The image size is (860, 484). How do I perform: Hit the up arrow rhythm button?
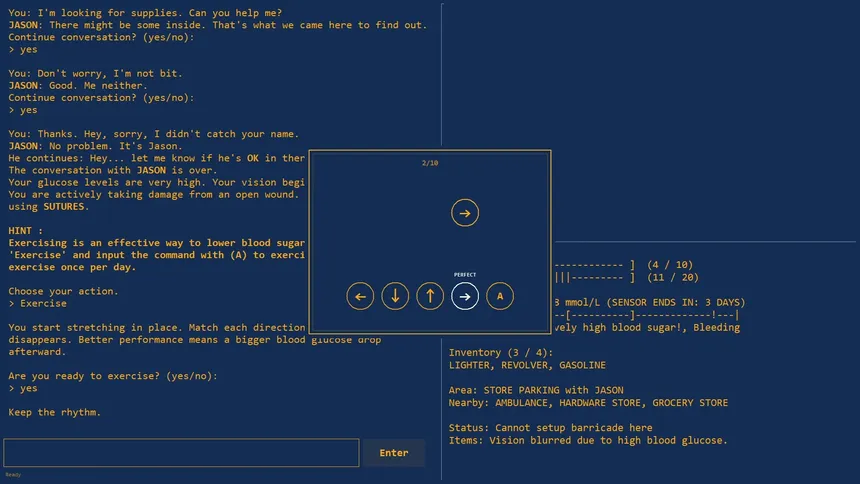pos(430,296)
